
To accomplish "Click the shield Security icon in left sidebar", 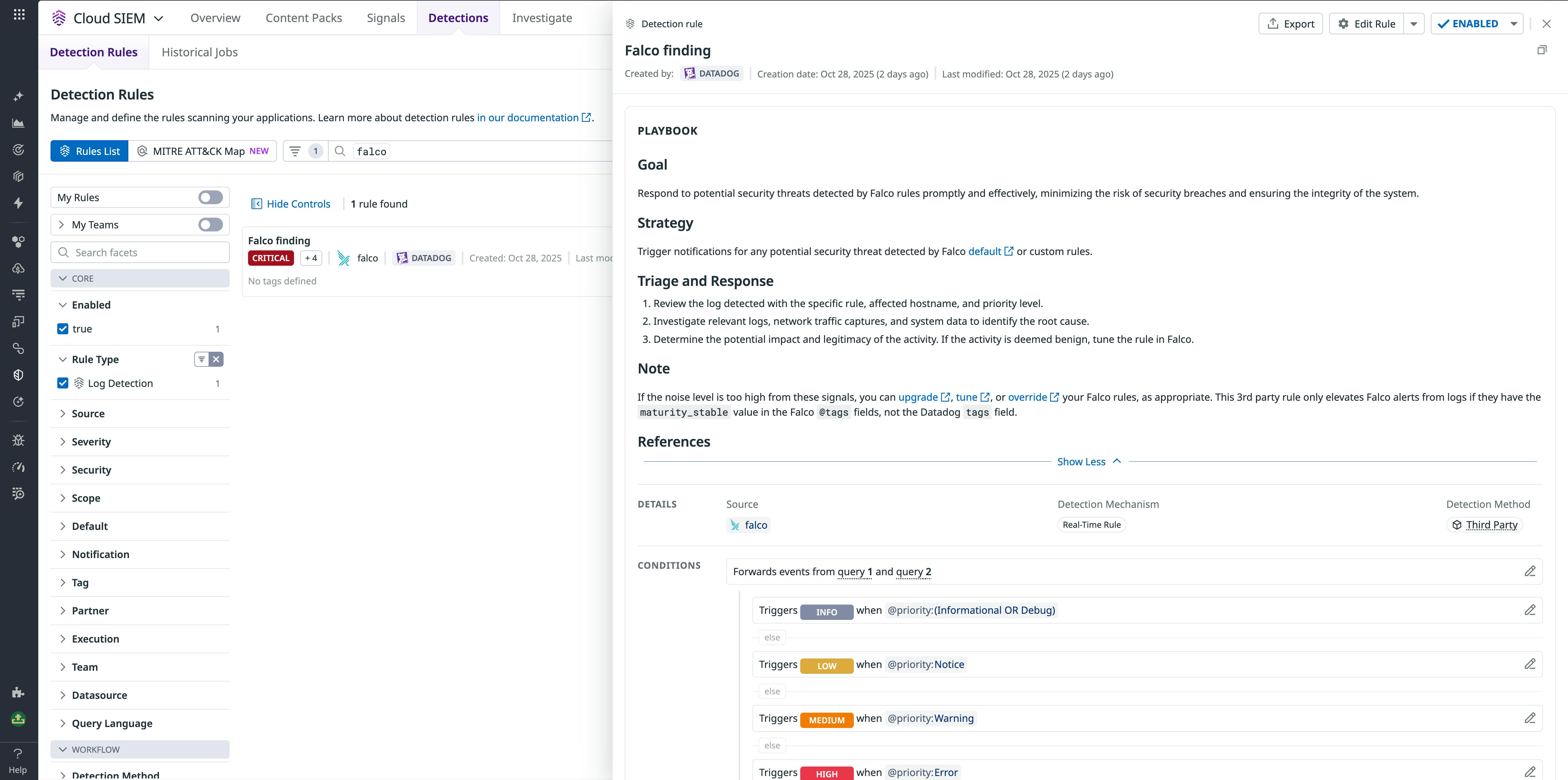I will 18,374.
